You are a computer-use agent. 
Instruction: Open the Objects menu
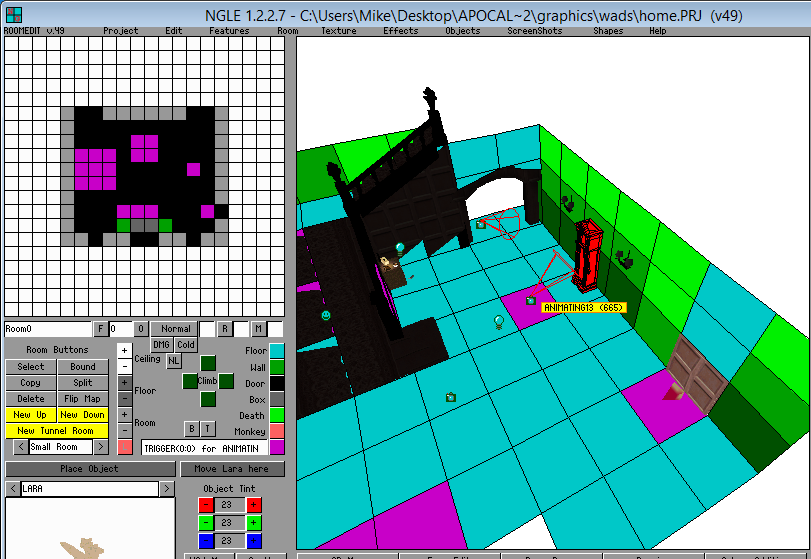pyautogui.click(x=463, y=31)
